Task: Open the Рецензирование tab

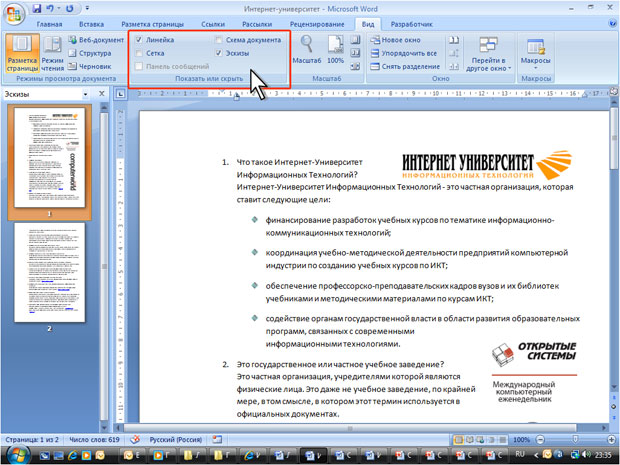Action: point(317,24)
